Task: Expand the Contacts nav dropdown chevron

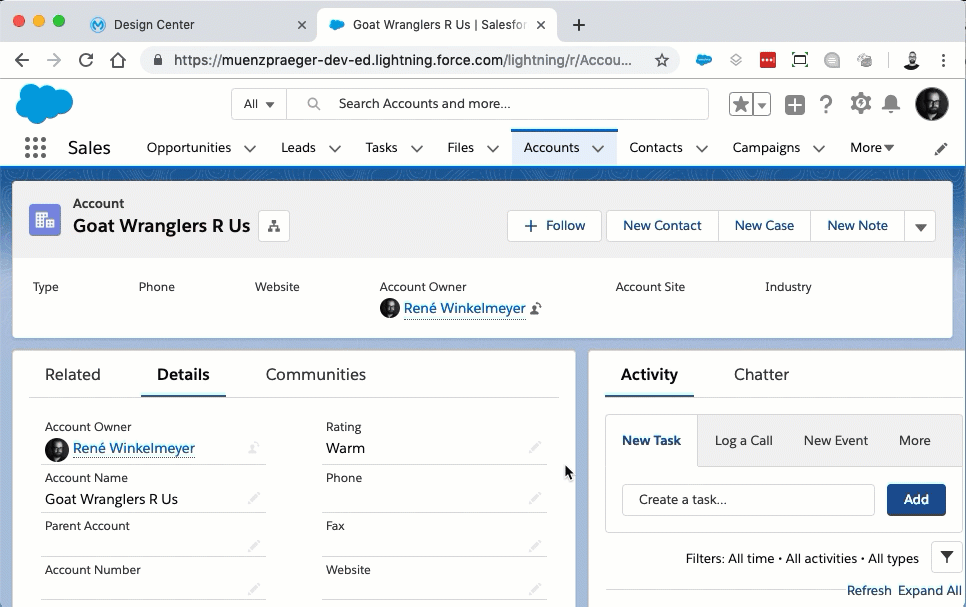Action: (x=702, y=149)
